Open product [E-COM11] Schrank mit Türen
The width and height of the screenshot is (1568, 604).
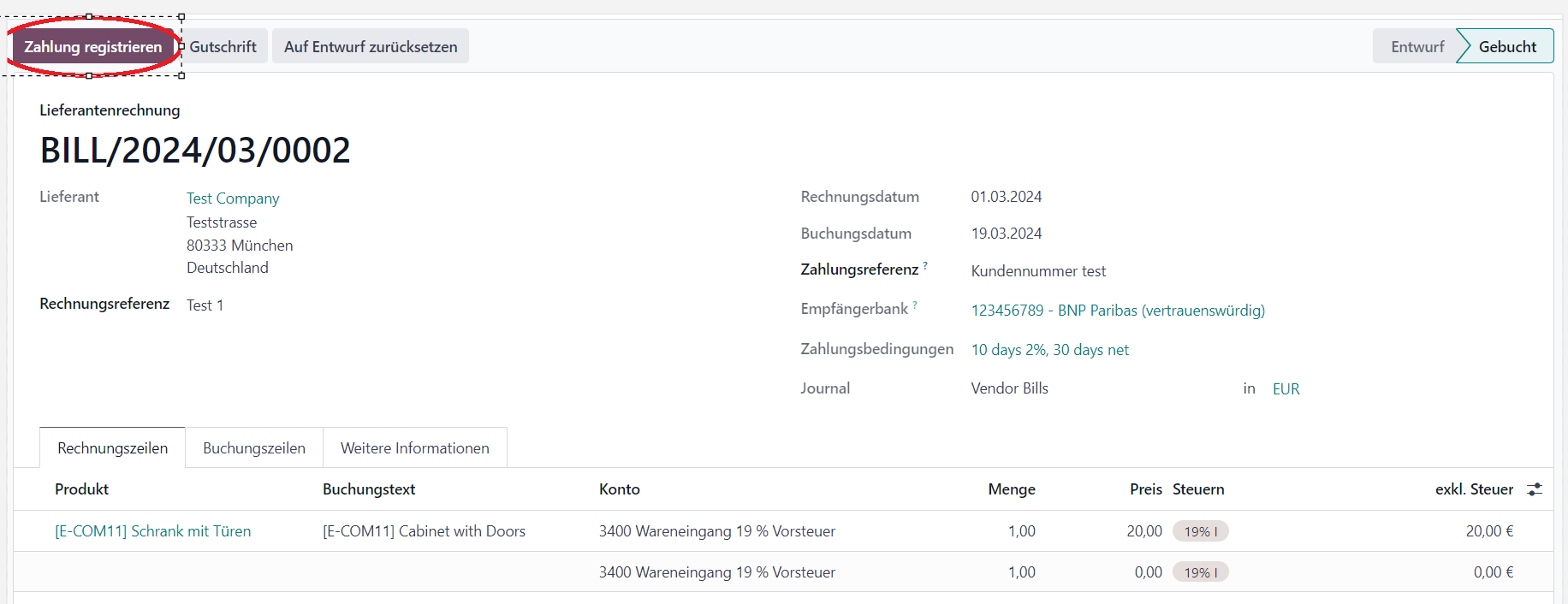pos(153,530)
